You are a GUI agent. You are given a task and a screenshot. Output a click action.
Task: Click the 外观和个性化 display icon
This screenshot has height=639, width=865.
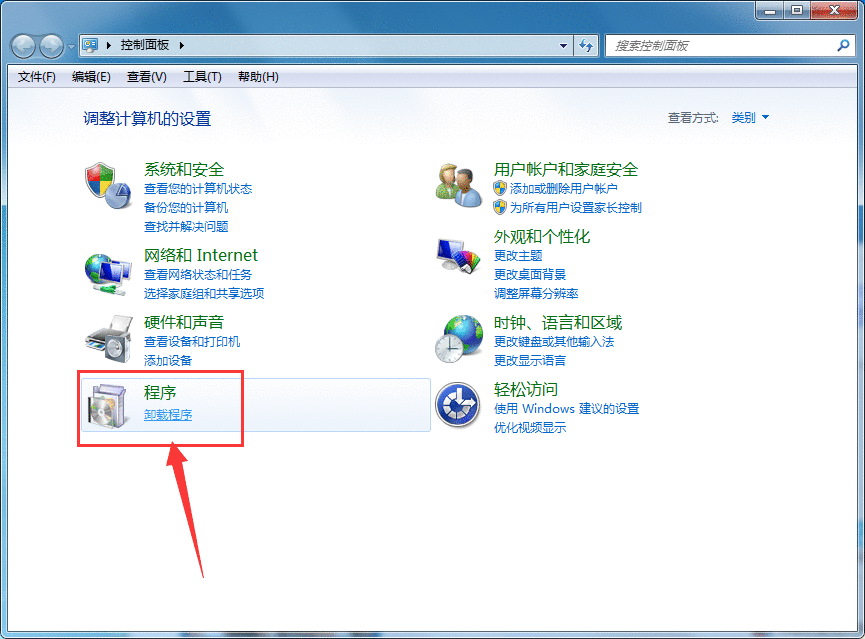458,256
